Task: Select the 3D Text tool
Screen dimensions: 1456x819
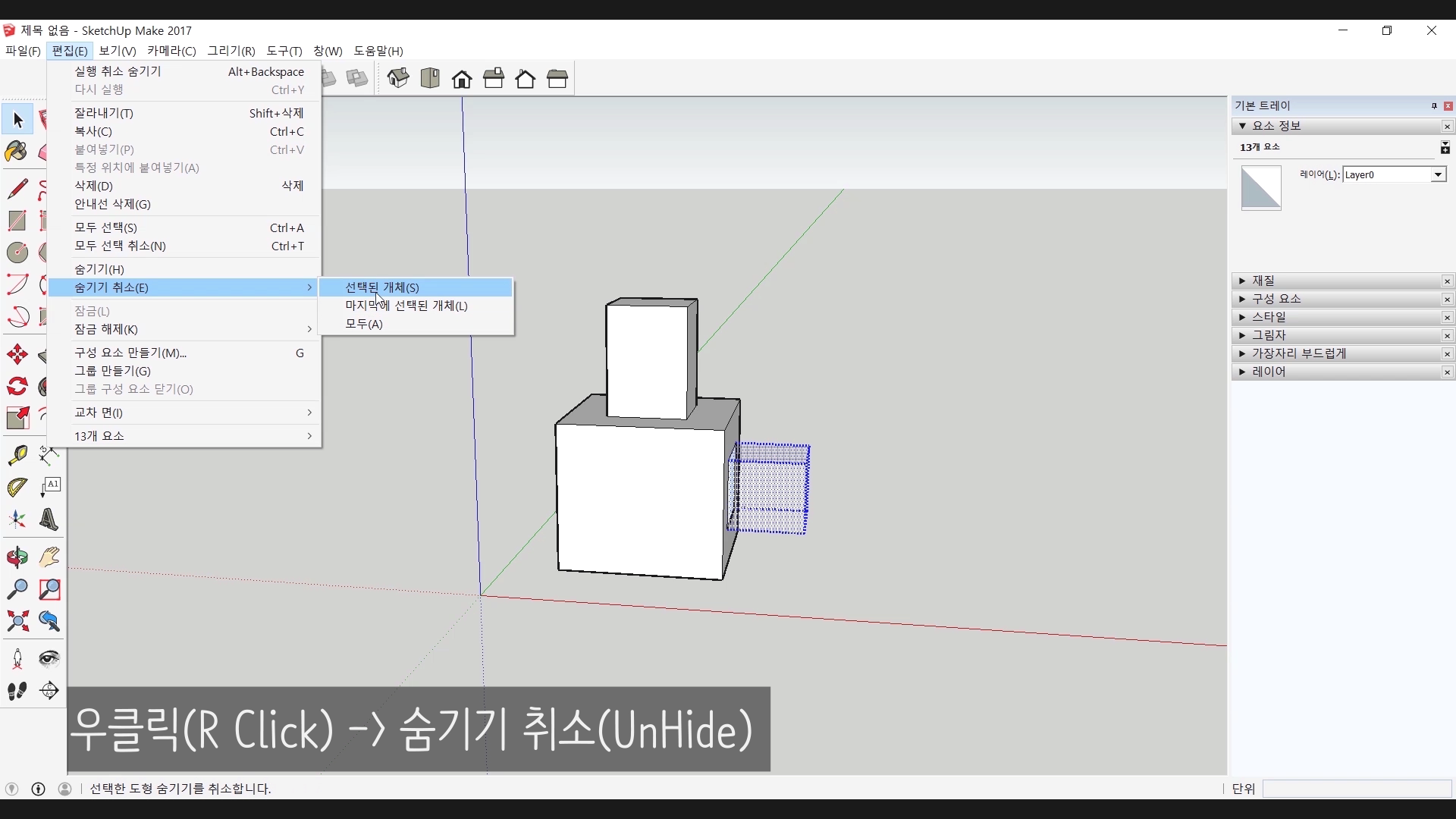Action: coord(49,520)
